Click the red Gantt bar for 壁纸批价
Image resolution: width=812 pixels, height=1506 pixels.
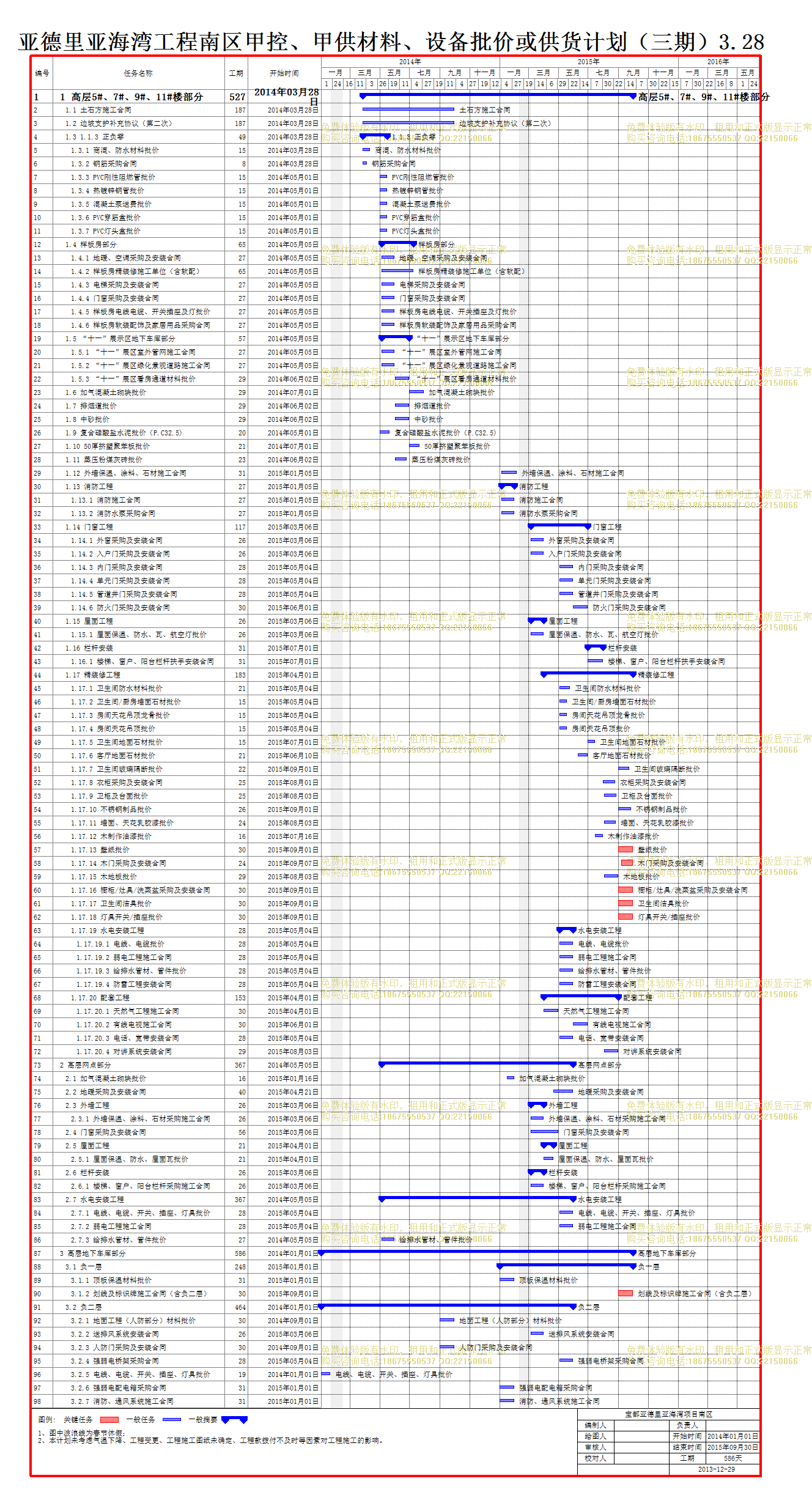click(x=626, y=849)
